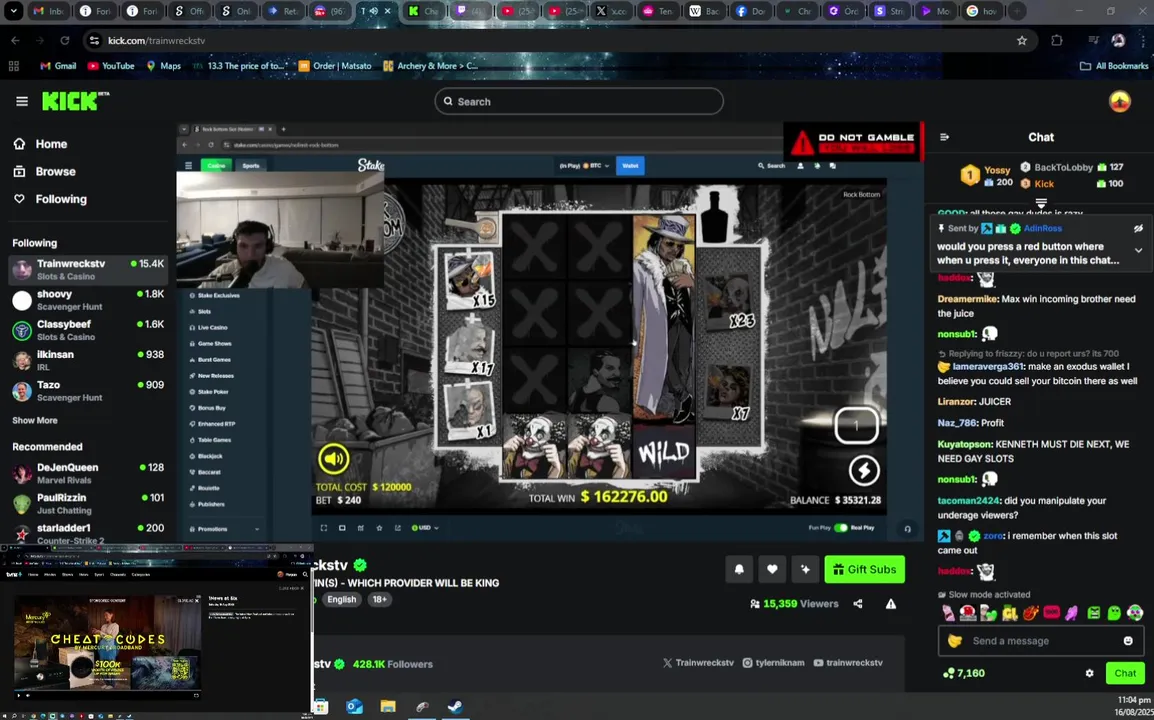Click the purple quick emote in the chat row
Viewport: 1154px width, 720px height.
coord(1072,613)
